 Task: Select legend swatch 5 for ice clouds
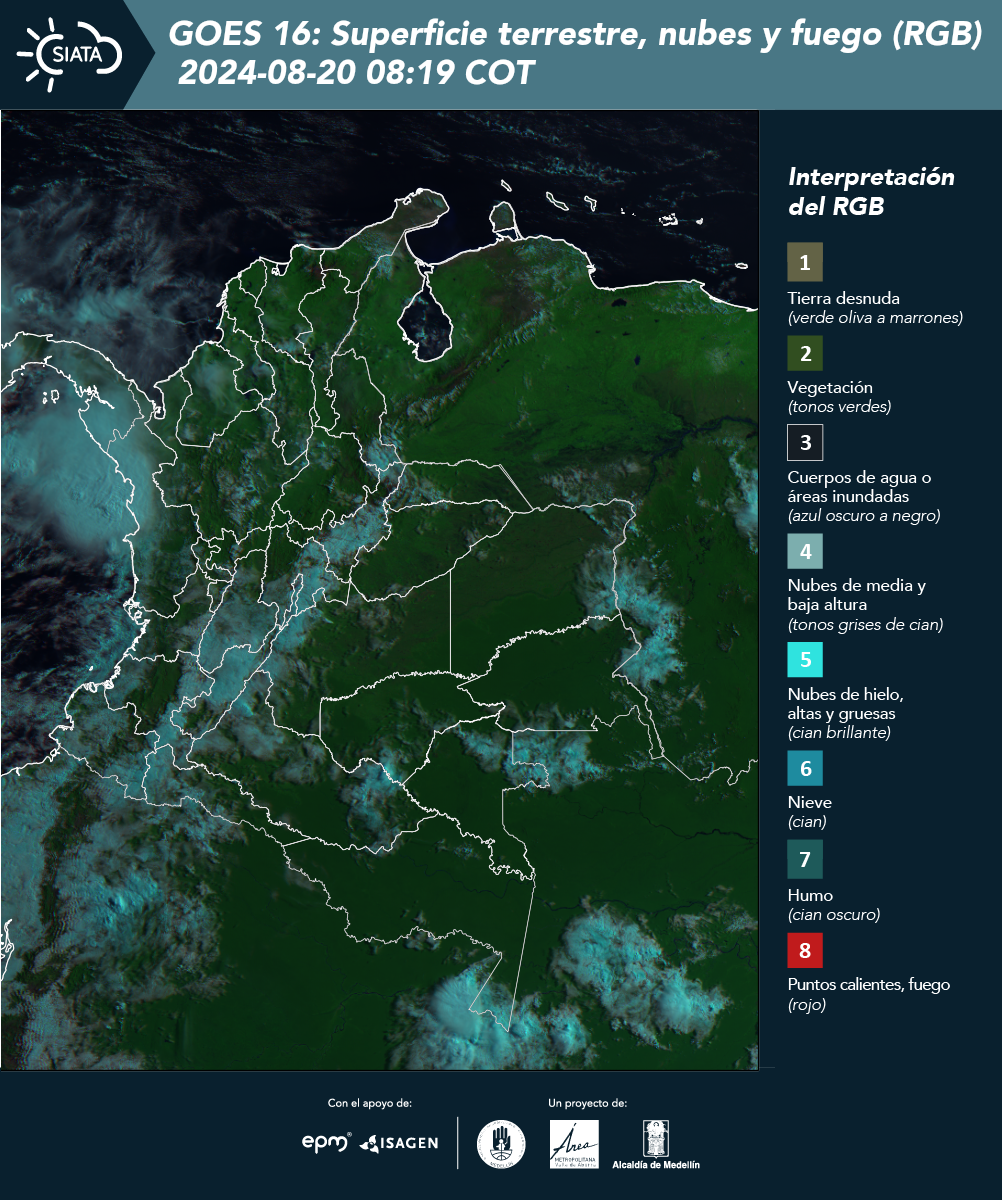805,659
